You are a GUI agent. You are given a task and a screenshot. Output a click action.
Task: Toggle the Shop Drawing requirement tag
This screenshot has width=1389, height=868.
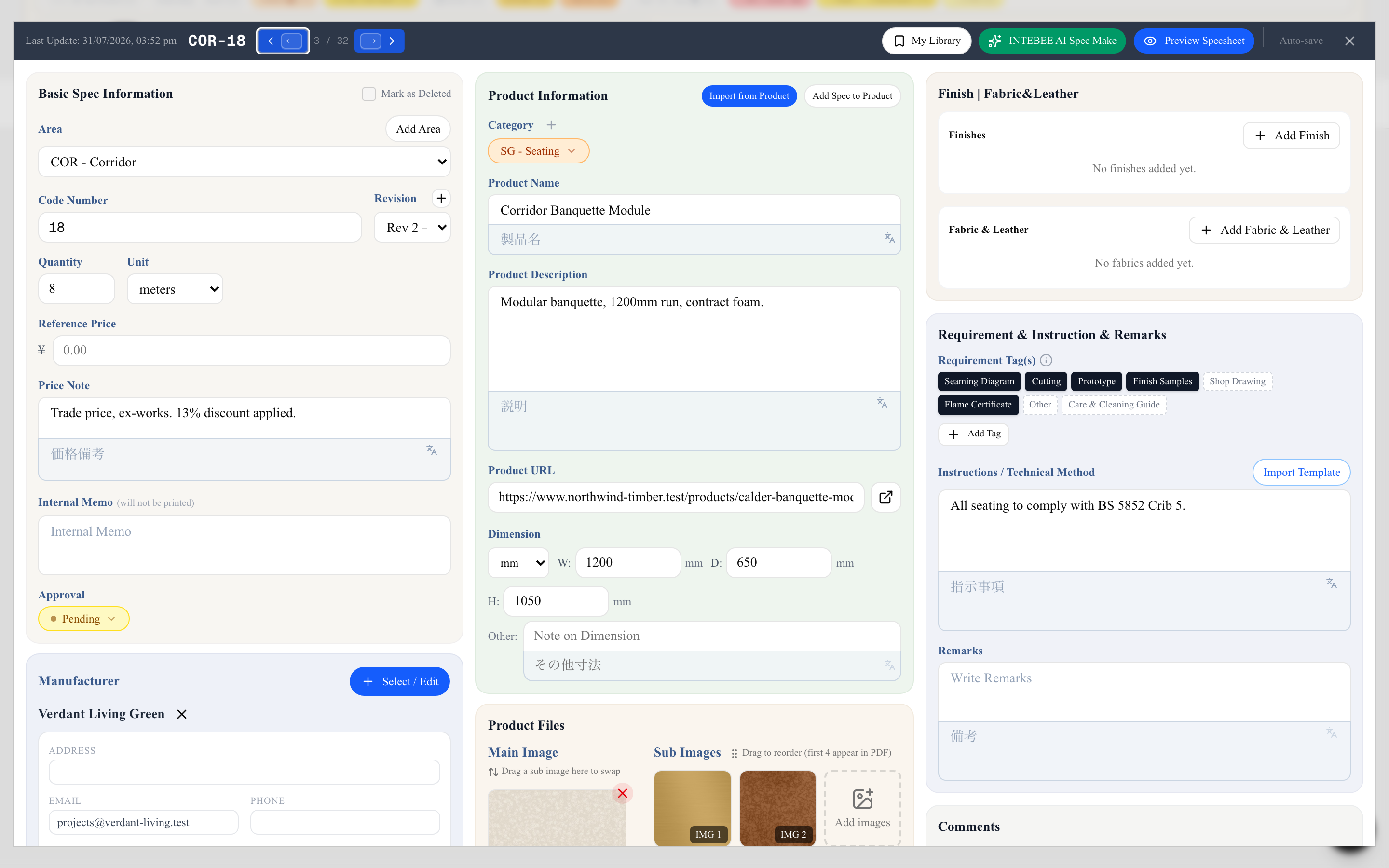(1238, 381)
